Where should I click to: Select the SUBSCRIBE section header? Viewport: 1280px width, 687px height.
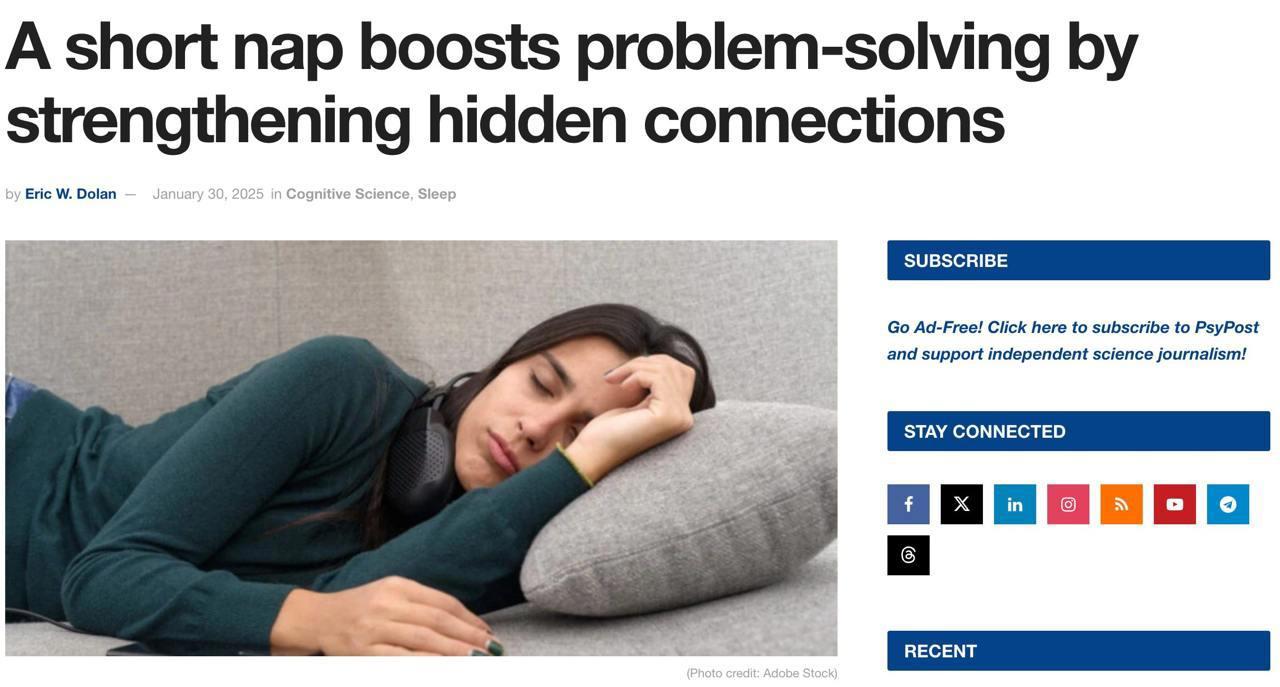click(1078, 260)
